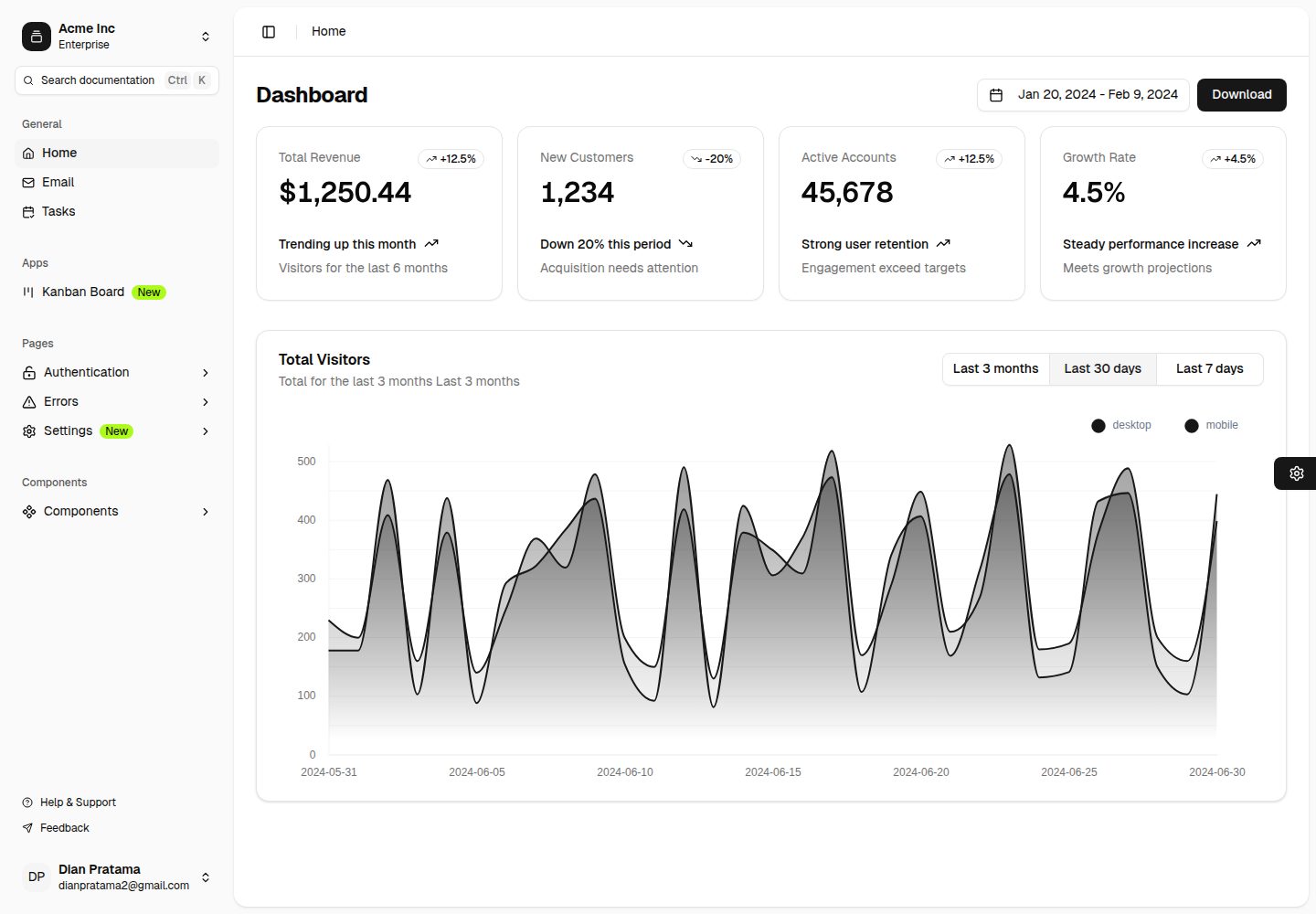Toggle the sidebar panel icon
The width and height of the screenshot is (1316, 914).
tap(269, 32)
